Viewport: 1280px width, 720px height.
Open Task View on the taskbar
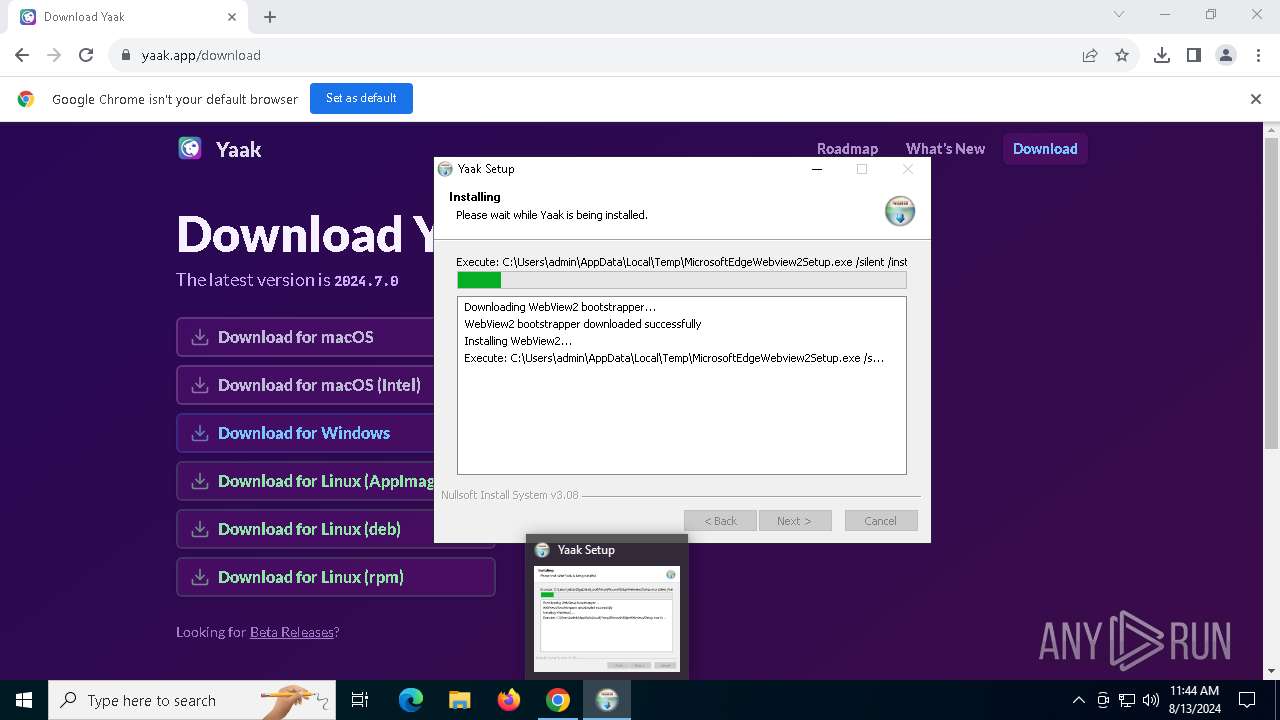point(360,700)
